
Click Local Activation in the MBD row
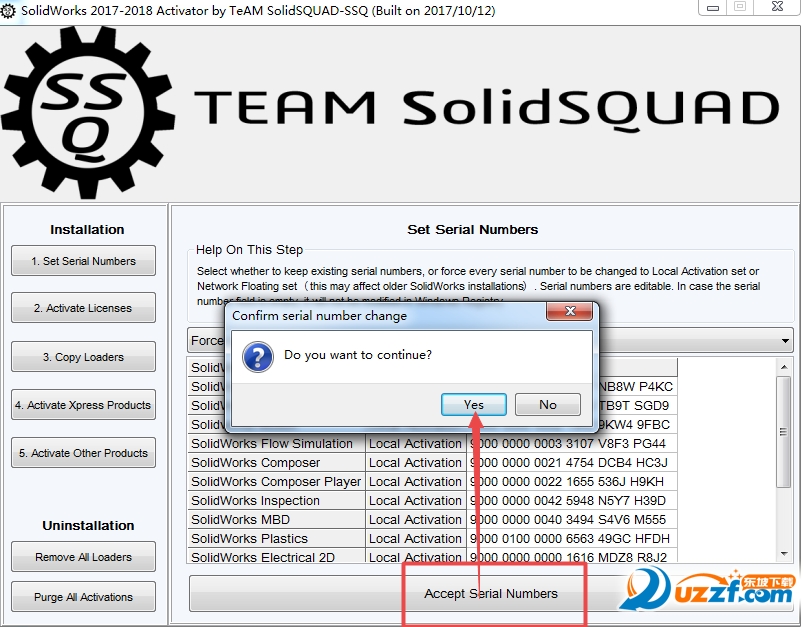[416, 519]
